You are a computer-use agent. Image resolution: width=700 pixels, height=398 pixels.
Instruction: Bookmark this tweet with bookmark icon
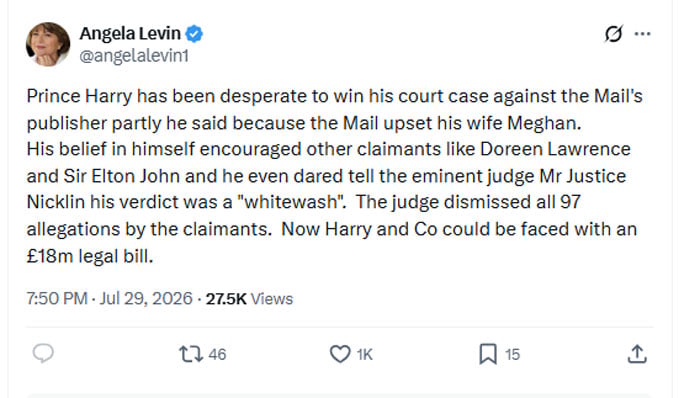[x=488, y=354]
